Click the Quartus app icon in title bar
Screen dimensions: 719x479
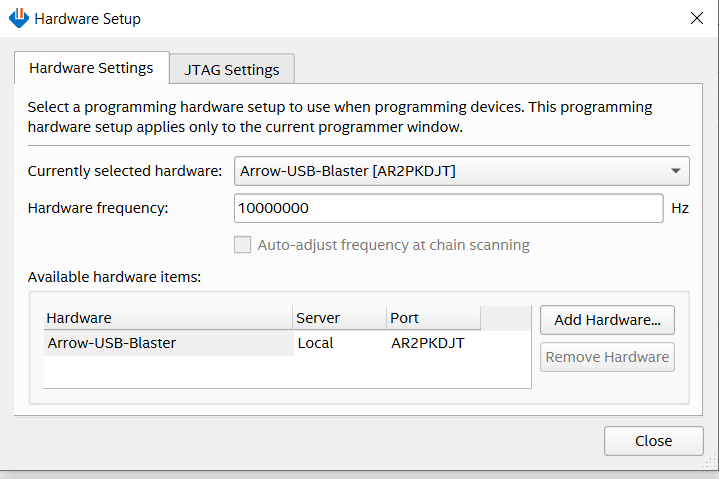[x=18, y=18]
